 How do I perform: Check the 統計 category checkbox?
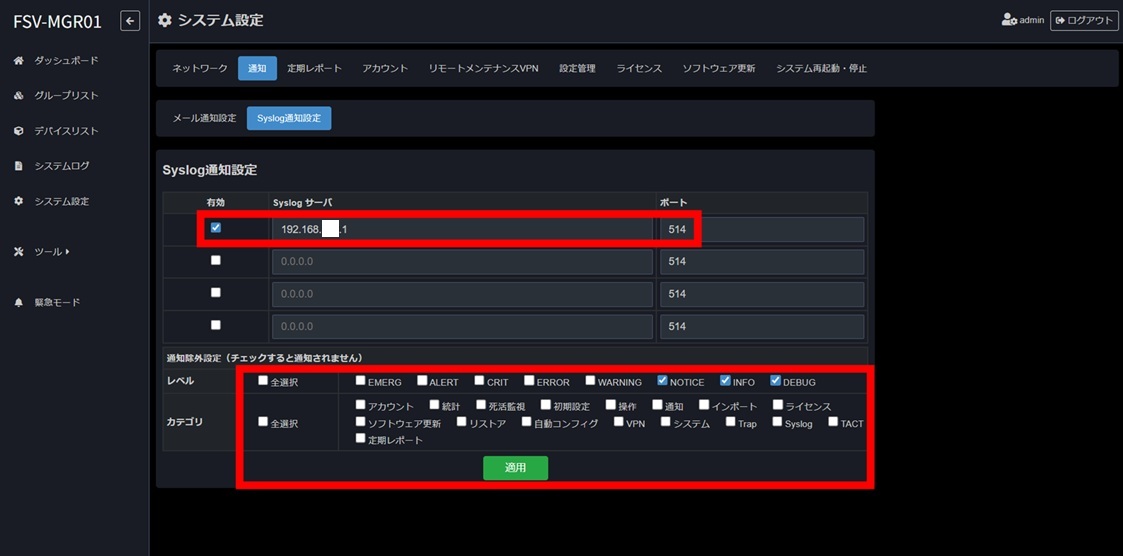pyautogui.click(x=434, y=406)
